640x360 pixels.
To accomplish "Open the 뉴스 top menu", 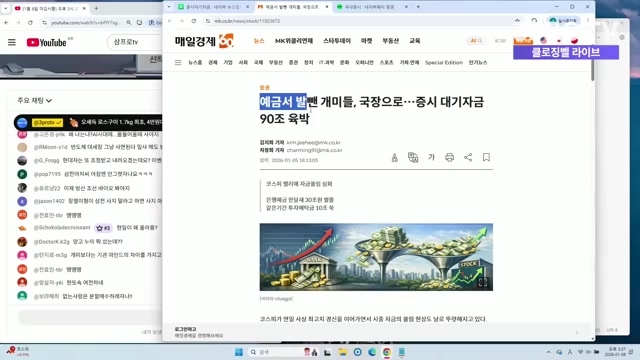I will pyautogui.click(x=259, y=41).
